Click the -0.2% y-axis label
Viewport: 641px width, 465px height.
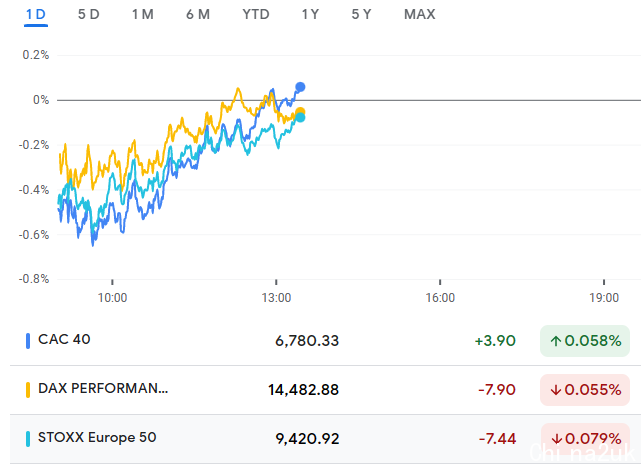coord(34,145)
